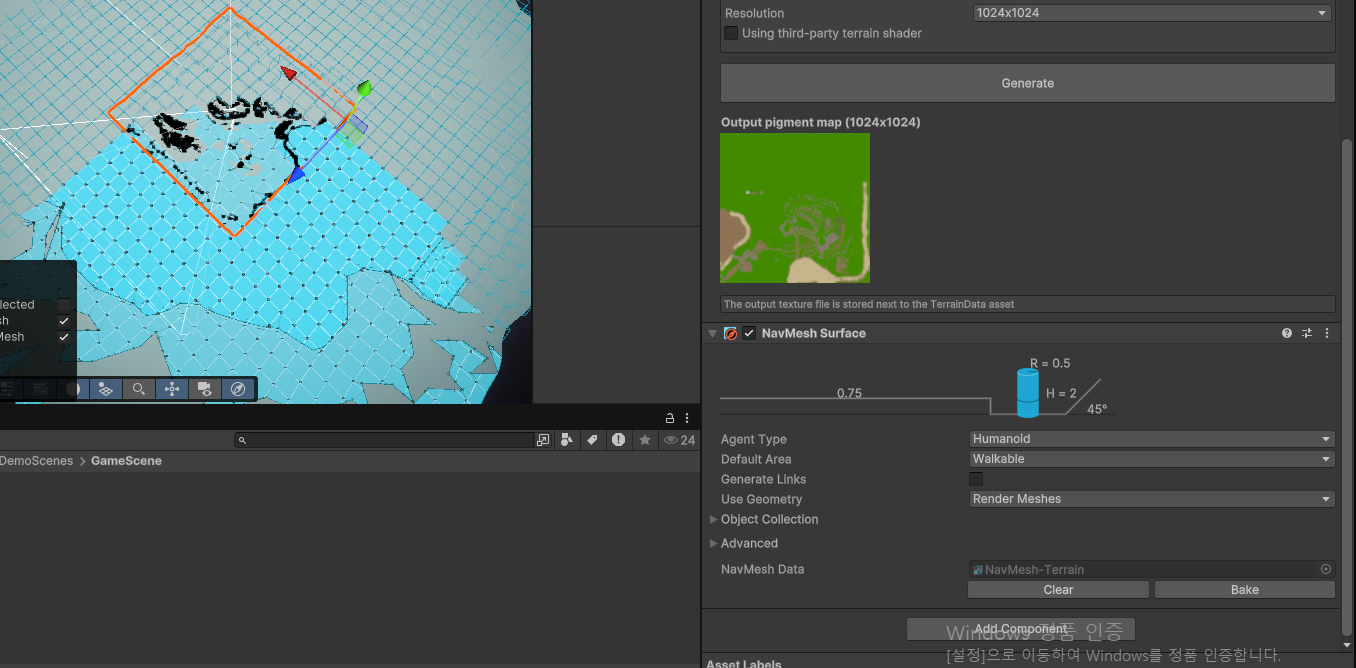The image size is (1356, 668).
Task: Click the Generate button
Action: pyautogui.click(x=1027, y=83)
